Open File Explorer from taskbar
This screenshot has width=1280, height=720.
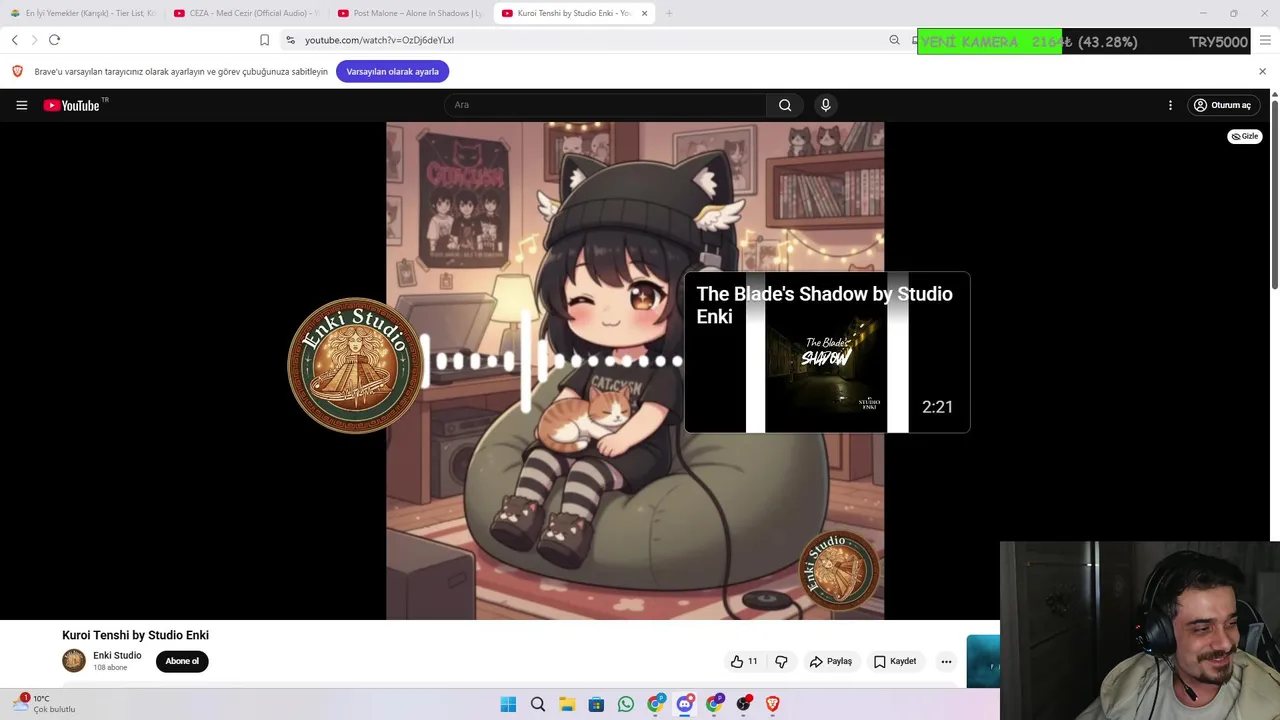(567, 704)
